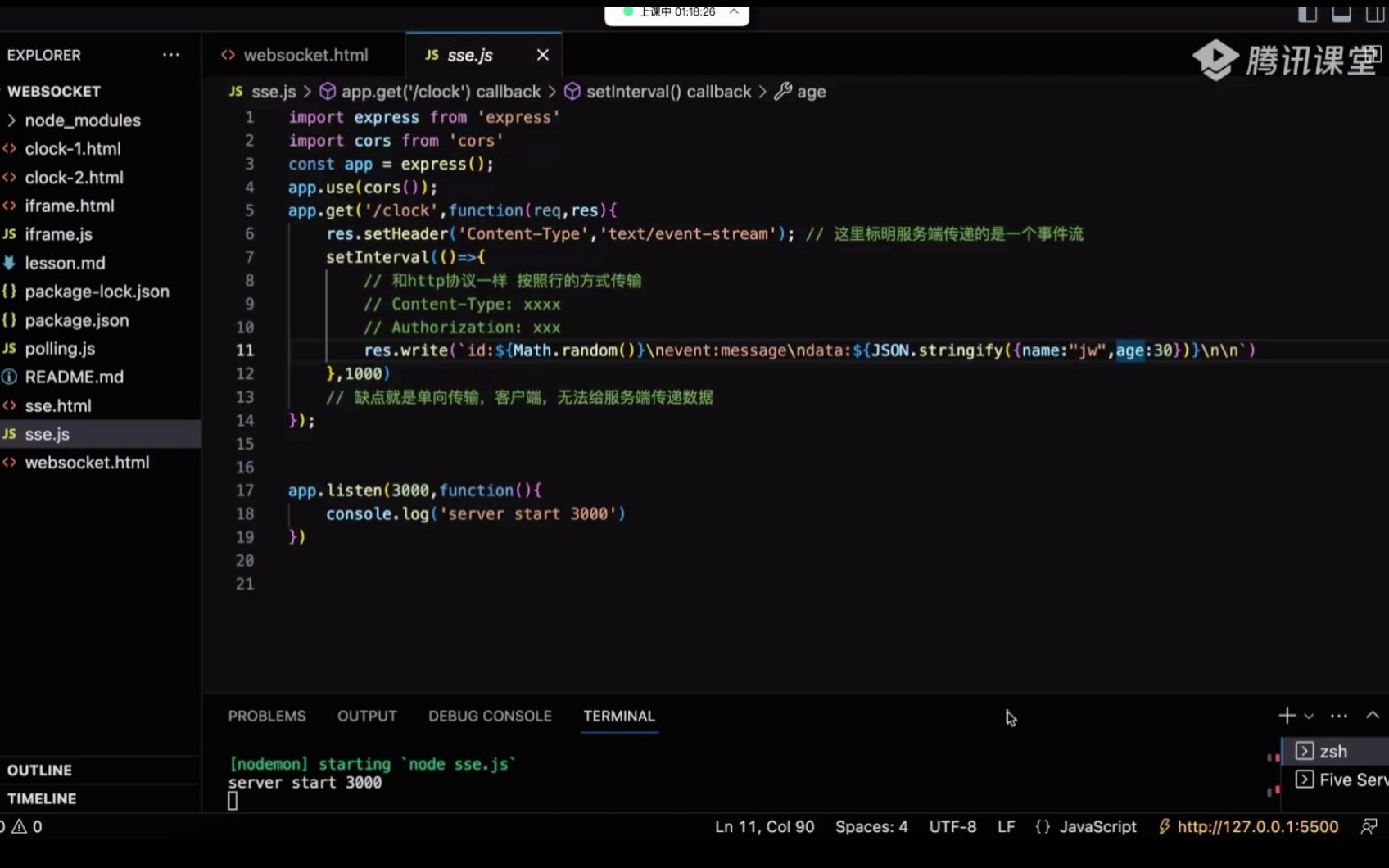Open Explorer view actions via ellipsis icon
This screenshot has height=868, width=1389.
pyautogui.click(x=170, y=54)
